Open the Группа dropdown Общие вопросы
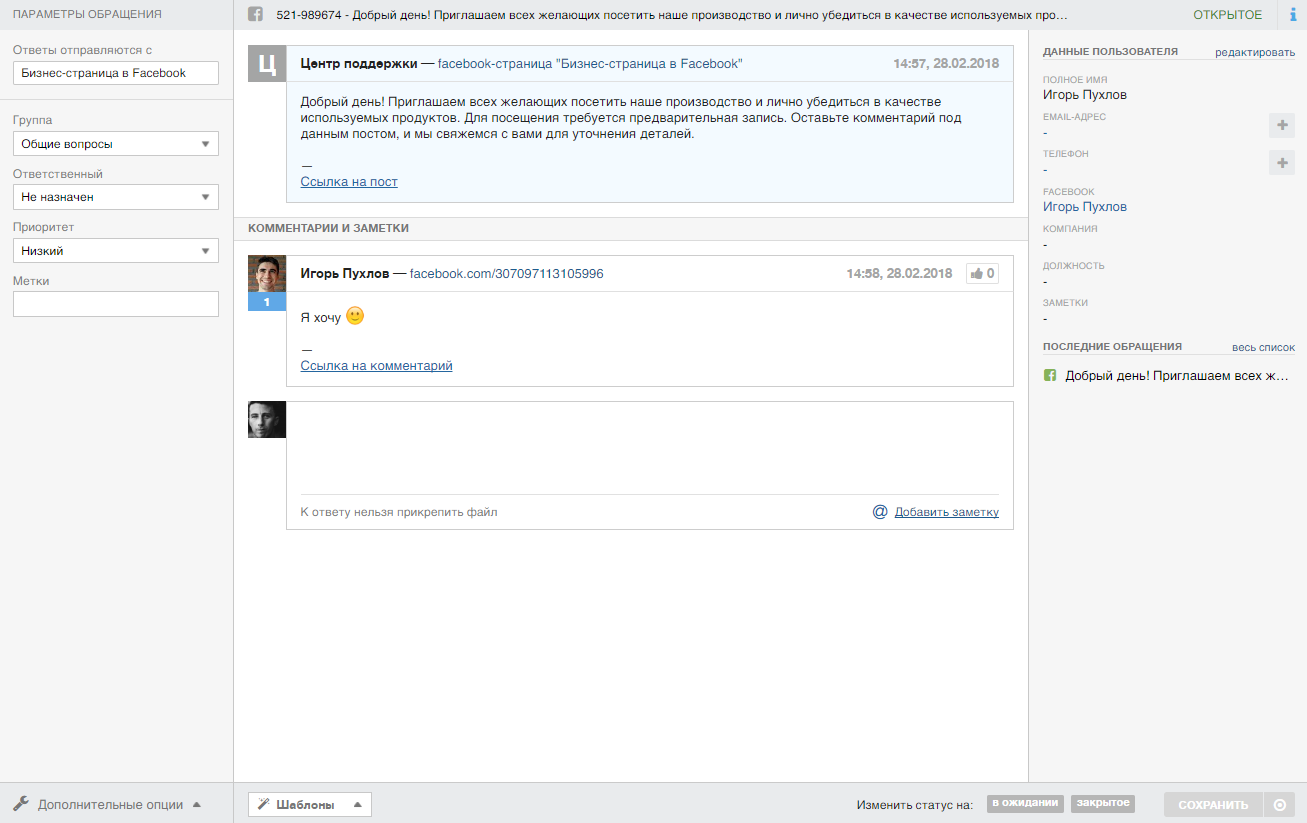 click(116, 143)
